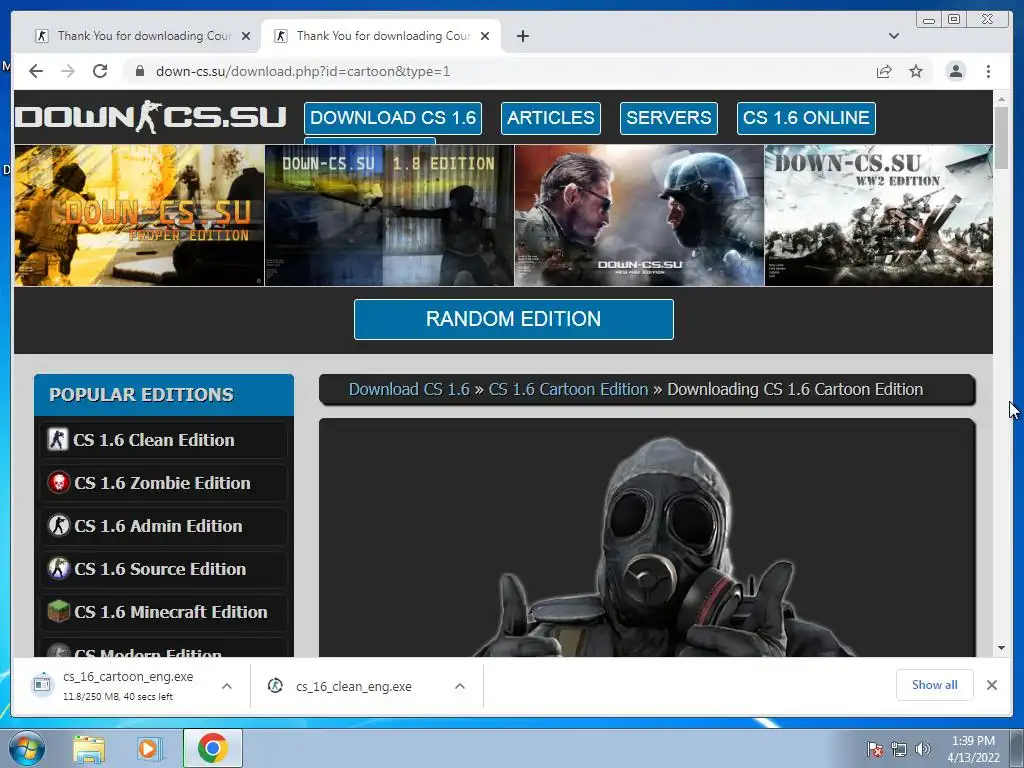View site security padlock info
The height and width of the screenshot is (768, 1024).
139,71
